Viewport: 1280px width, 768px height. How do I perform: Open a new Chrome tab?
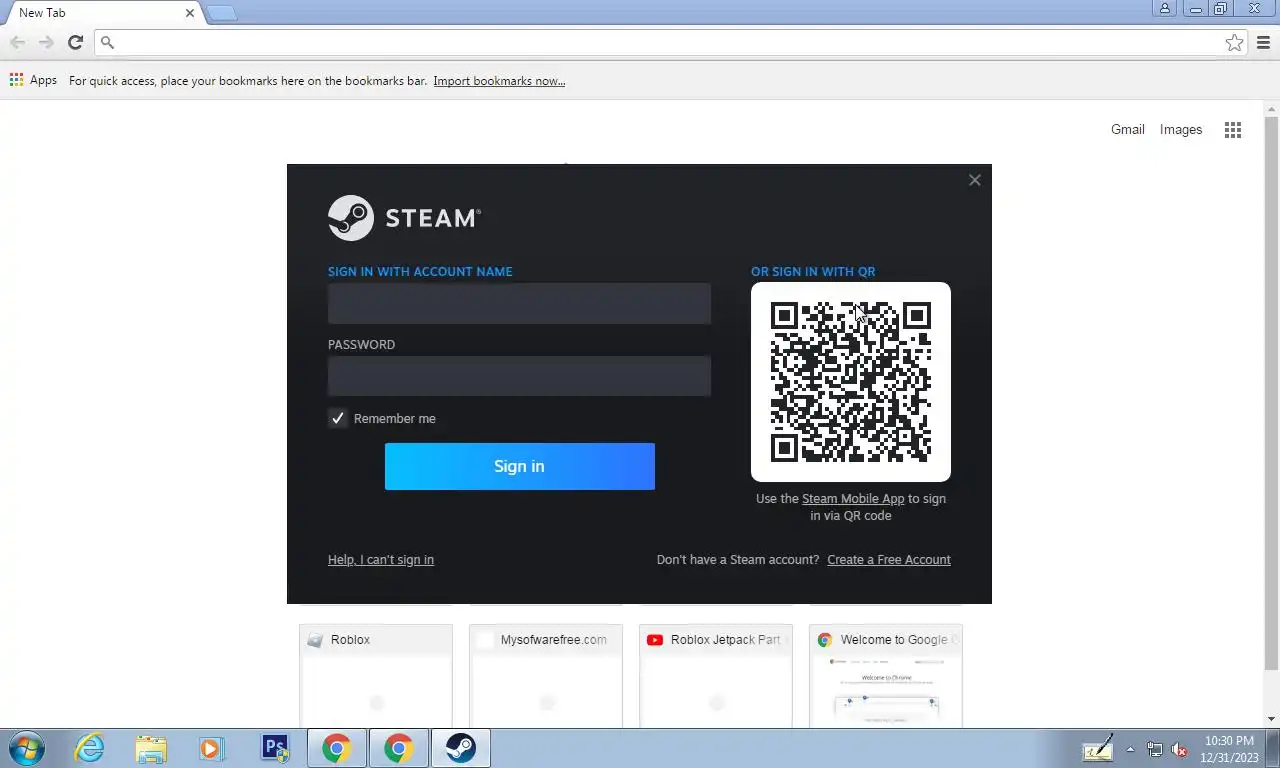221,13
